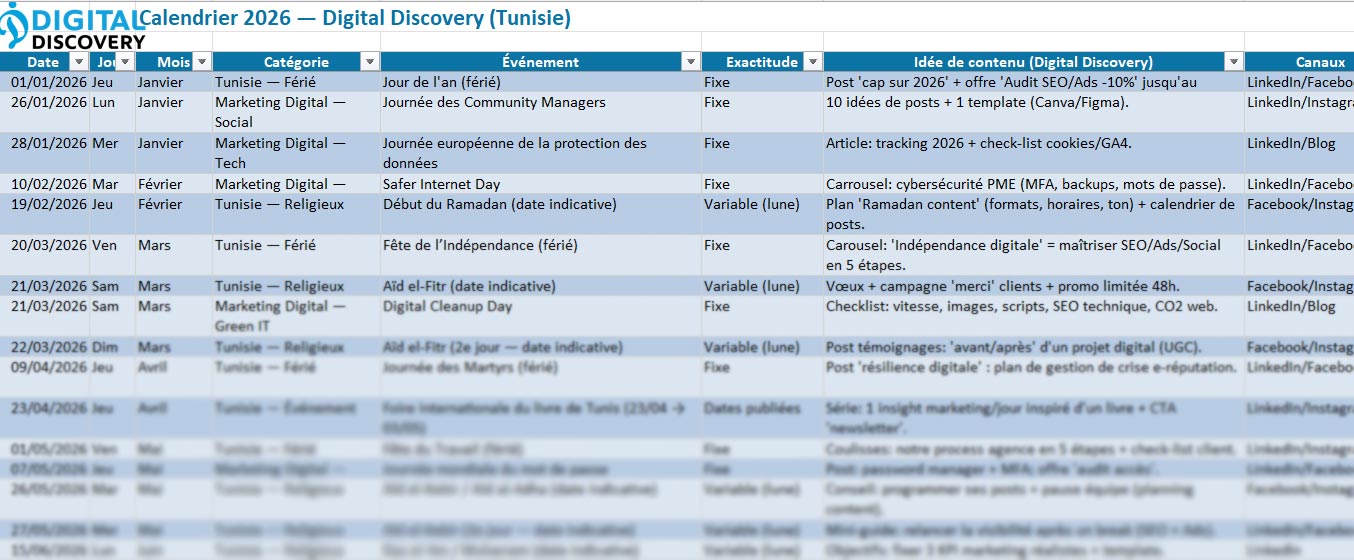Image resolution: width=1354 pixels, height=560 pixels.
Task: Select 'Fixe' cell in Safer Internet Day row
Action: click(x=762, y=184)
